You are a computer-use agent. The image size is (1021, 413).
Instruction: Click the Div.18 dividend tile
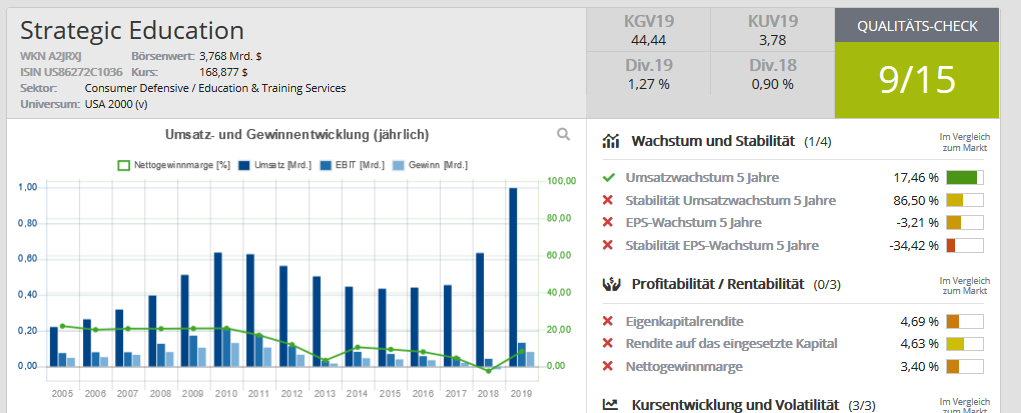pyautogui.click(x=772, y=74)
